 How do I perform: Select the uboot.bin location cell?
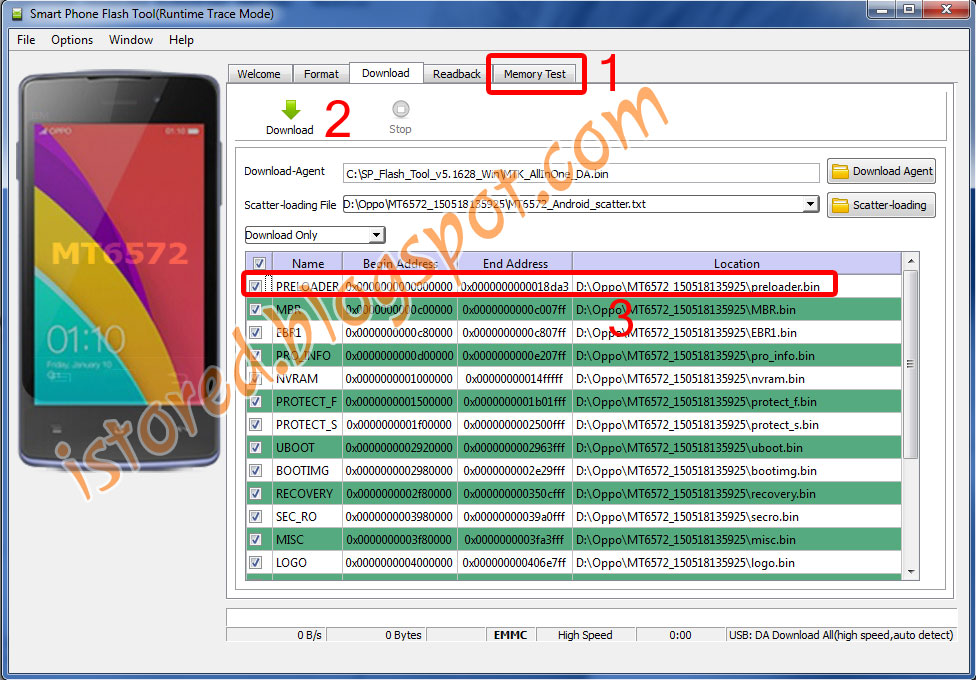click(737, 448)
